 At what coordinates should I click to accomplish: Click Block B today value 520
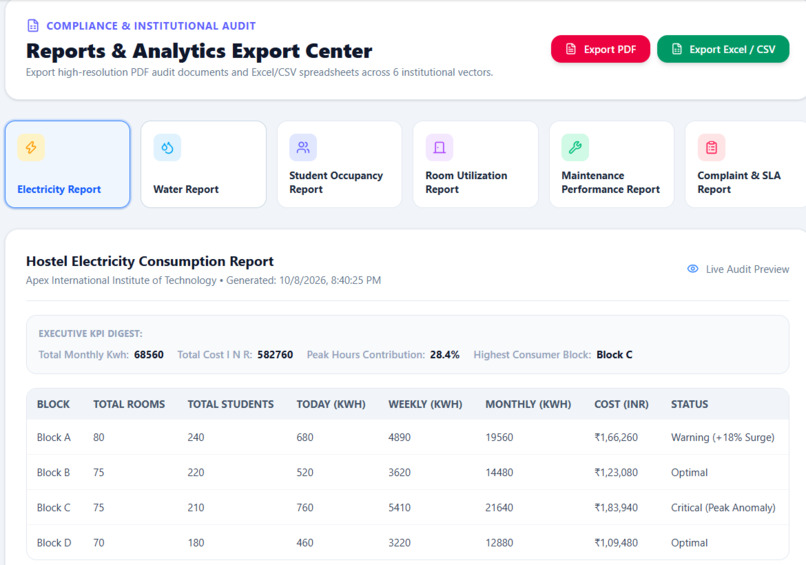click(x=305, y=472)
